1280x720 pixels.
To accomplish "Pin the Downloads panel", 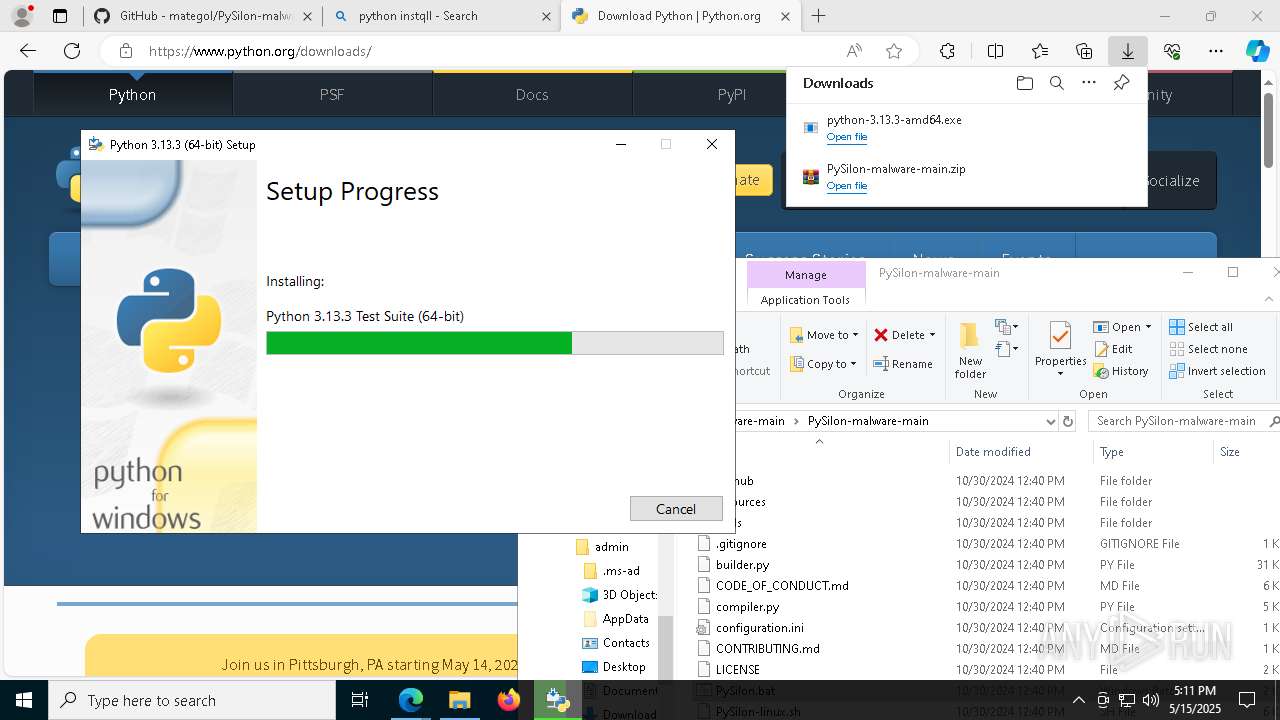I will tap(1121, 83).
